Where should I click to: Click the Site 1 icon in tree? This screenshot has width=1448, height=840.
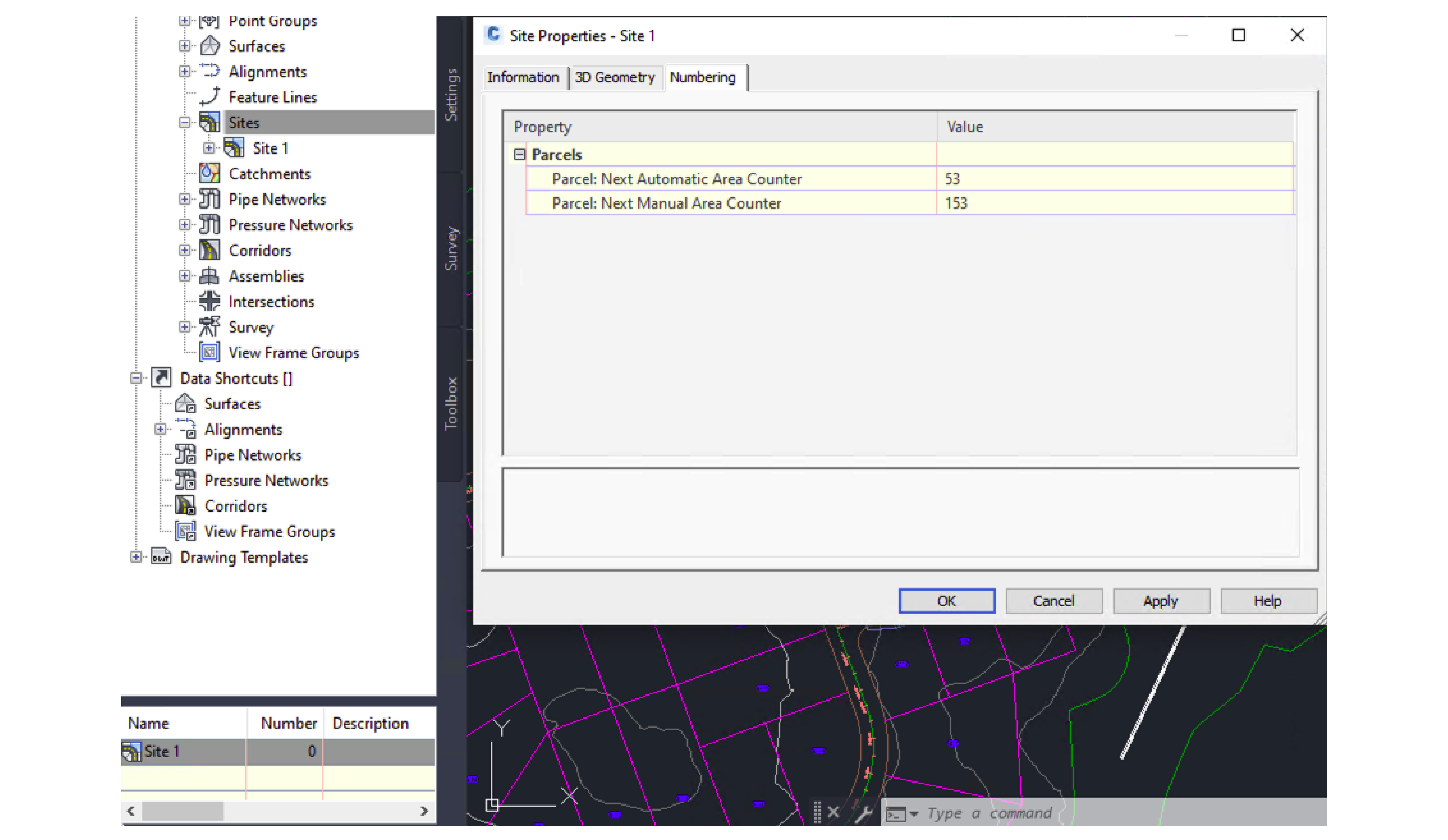click(x=234, y=148)
